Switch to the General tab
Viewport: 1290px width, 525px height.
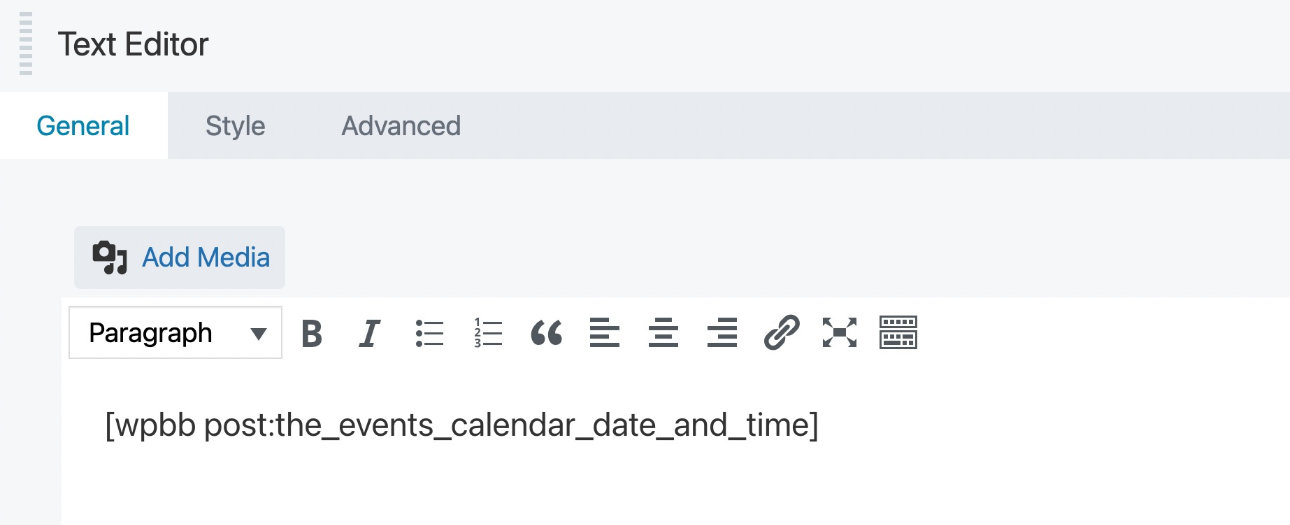pyautogui.click(x=83, y=126)
